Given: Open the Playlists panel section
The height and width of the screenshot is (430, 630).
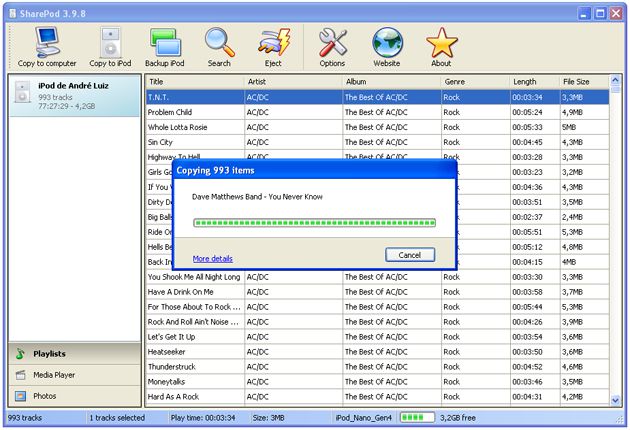Looking at the screenshot, I should coord(75,354).
